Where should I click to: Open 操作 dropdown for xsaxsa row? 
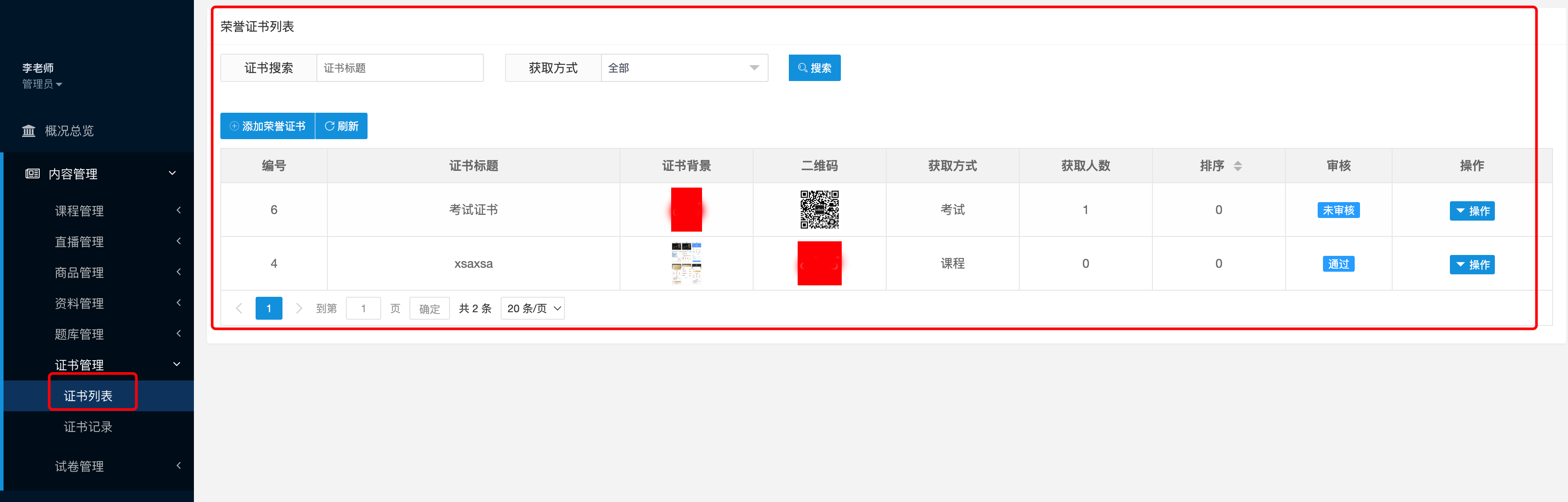point(1472,265)
